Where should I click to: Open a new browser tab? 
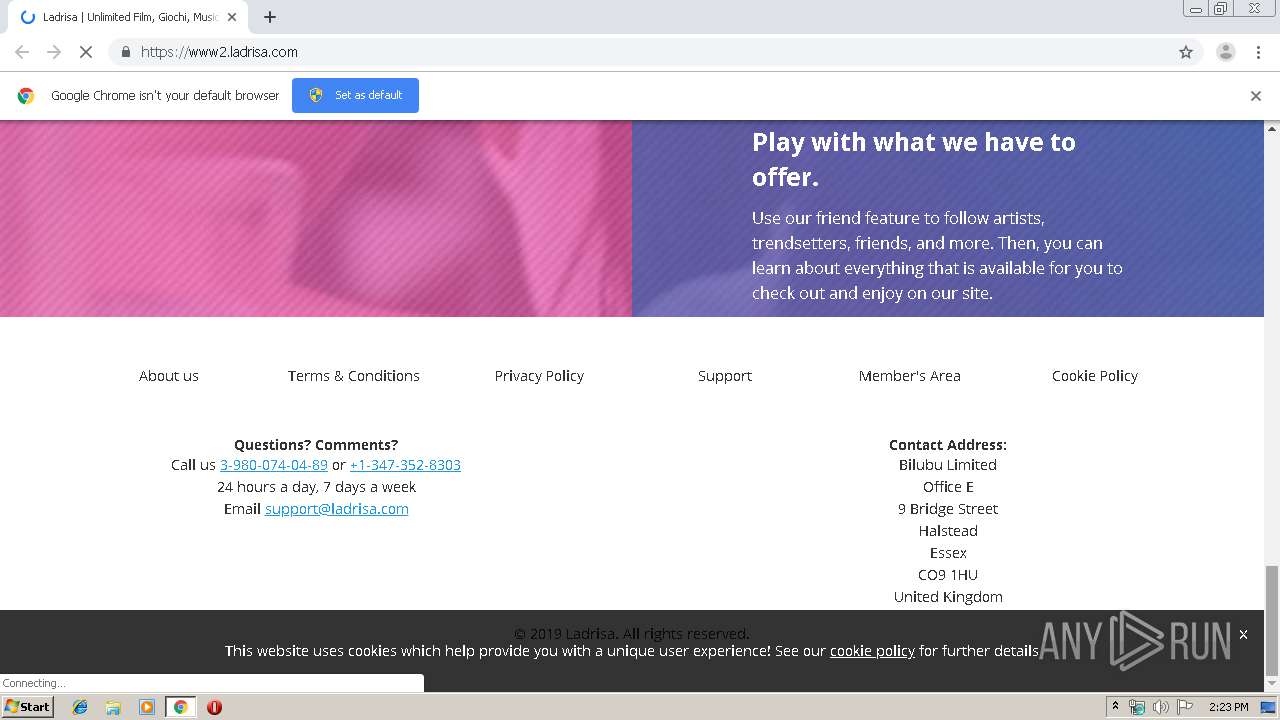click(x=270, y=17)
